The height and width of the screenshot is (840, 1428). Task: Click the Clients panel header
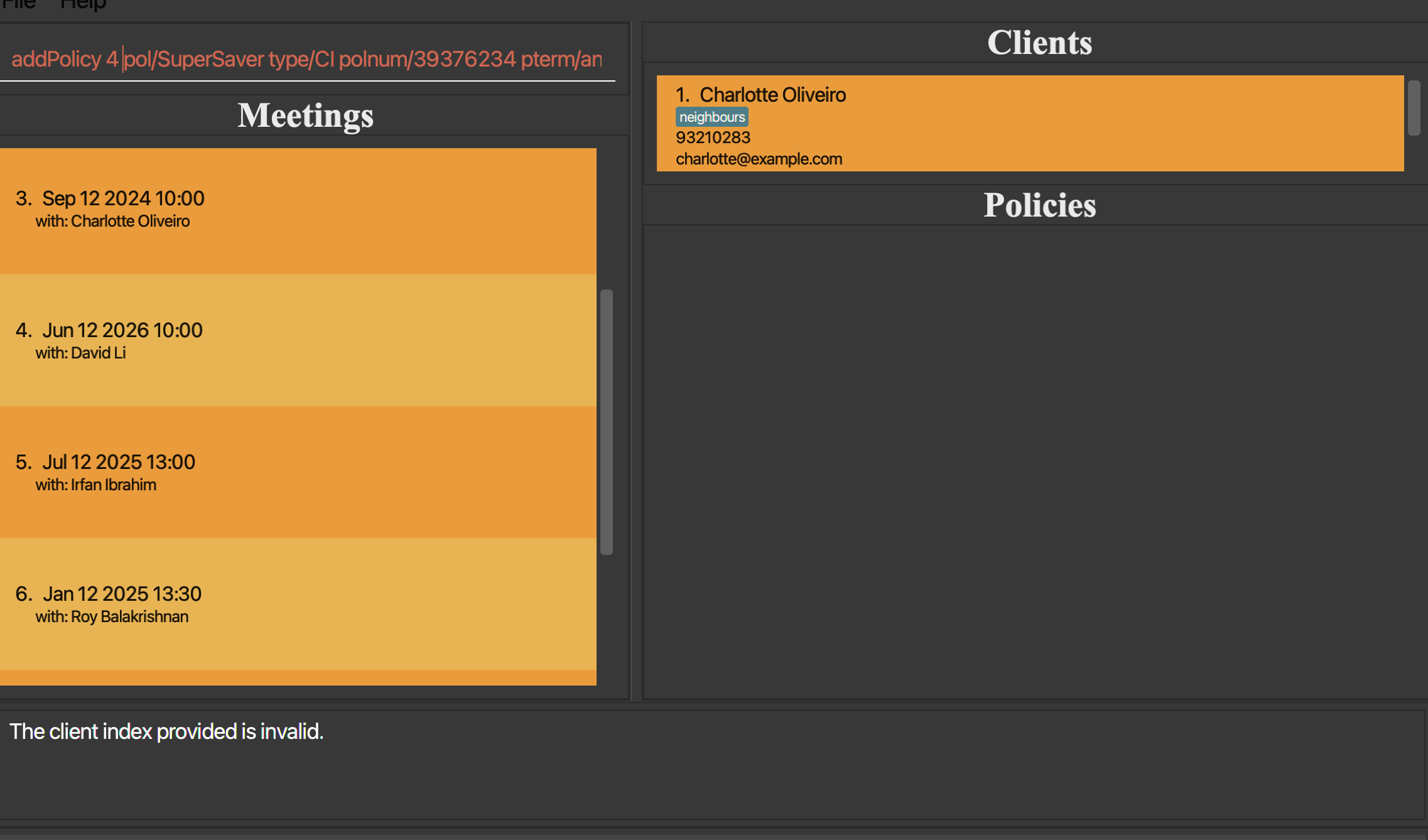pos(1039,43)
